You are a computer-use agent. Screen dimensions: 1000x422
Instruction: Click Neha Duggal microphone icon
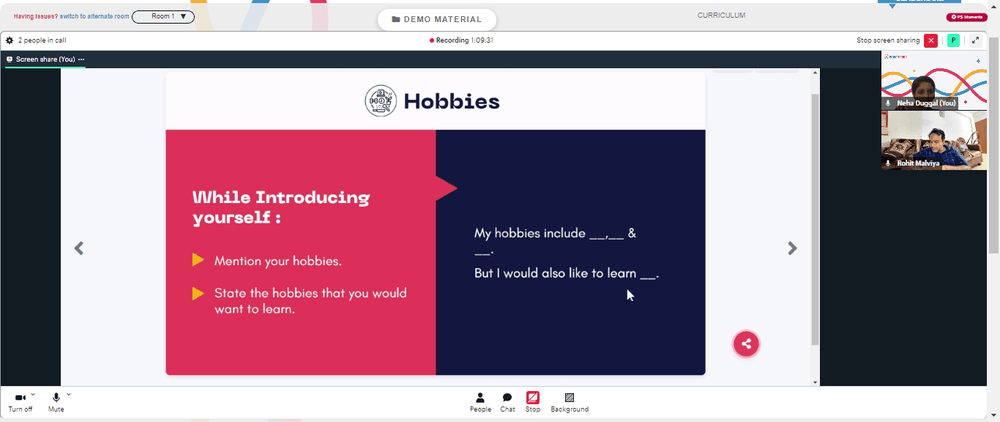coord(888,103)
